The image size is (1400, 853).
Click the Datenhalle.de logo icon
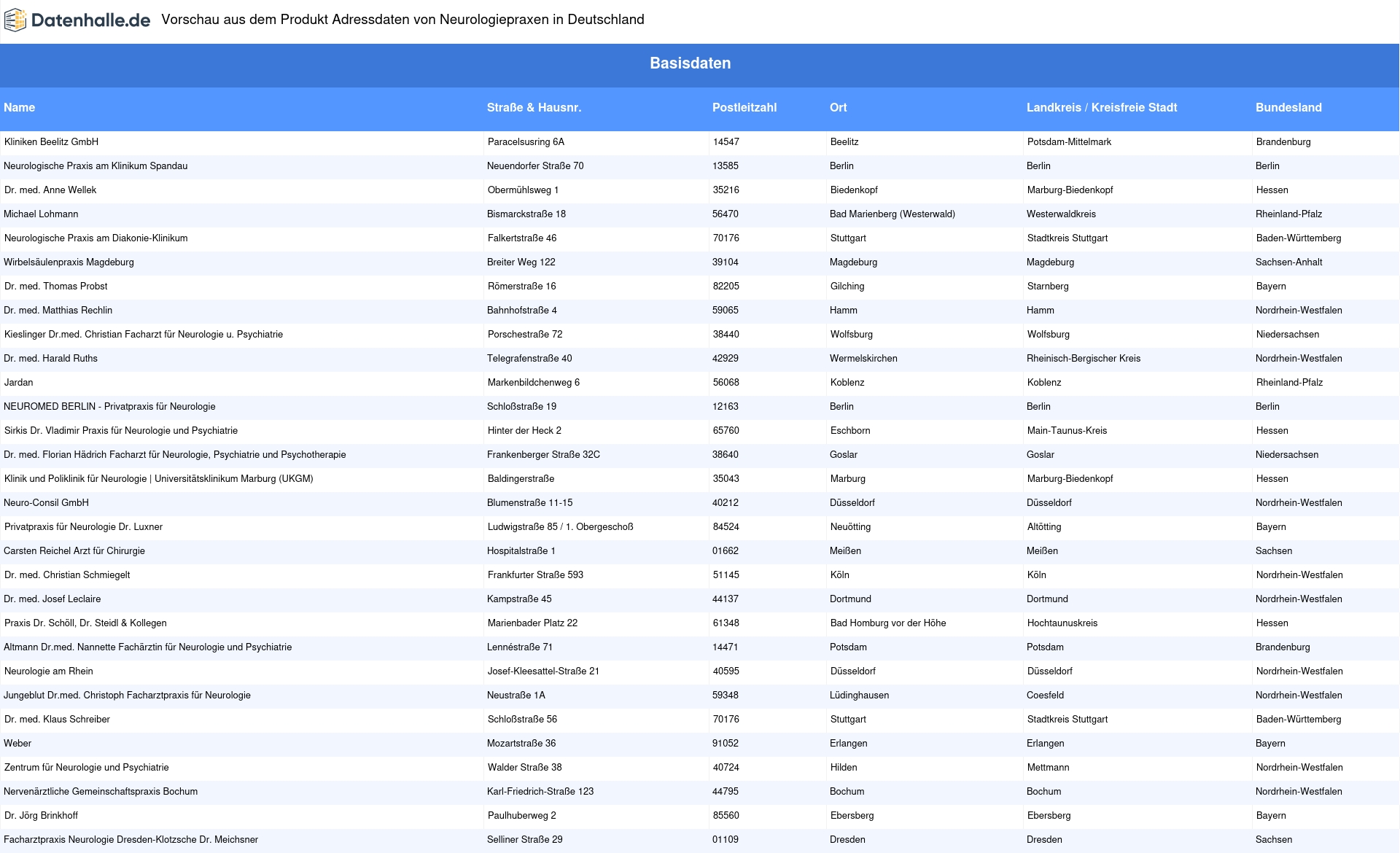15,20
